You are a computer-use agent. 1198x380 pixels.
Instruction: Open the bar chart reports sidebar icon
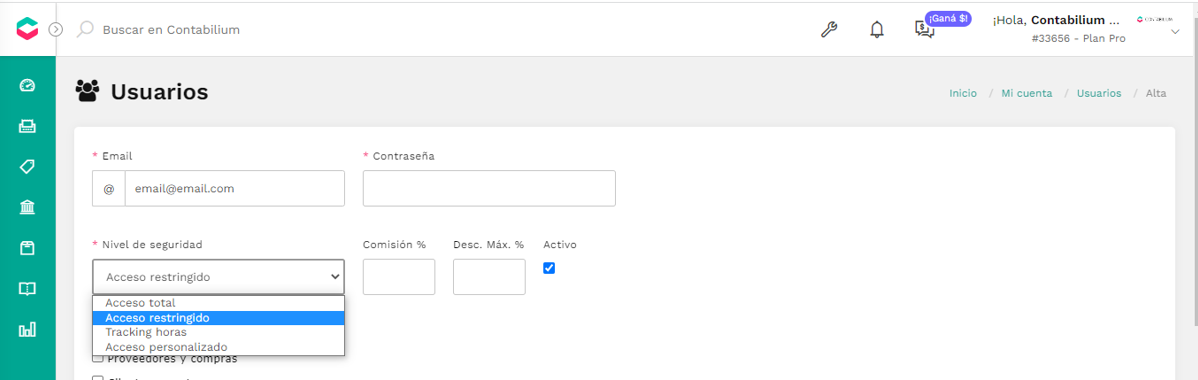pos(28,330)
